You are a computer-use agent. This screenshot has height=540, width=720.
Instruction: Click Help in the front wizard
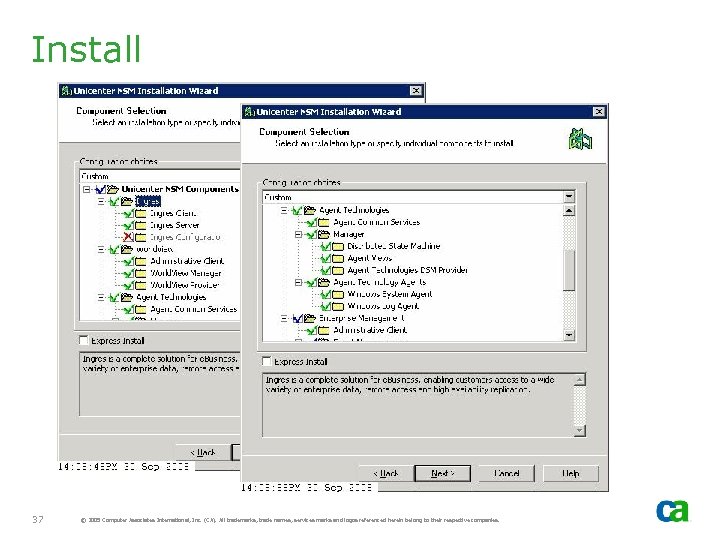tap(571, 473)
